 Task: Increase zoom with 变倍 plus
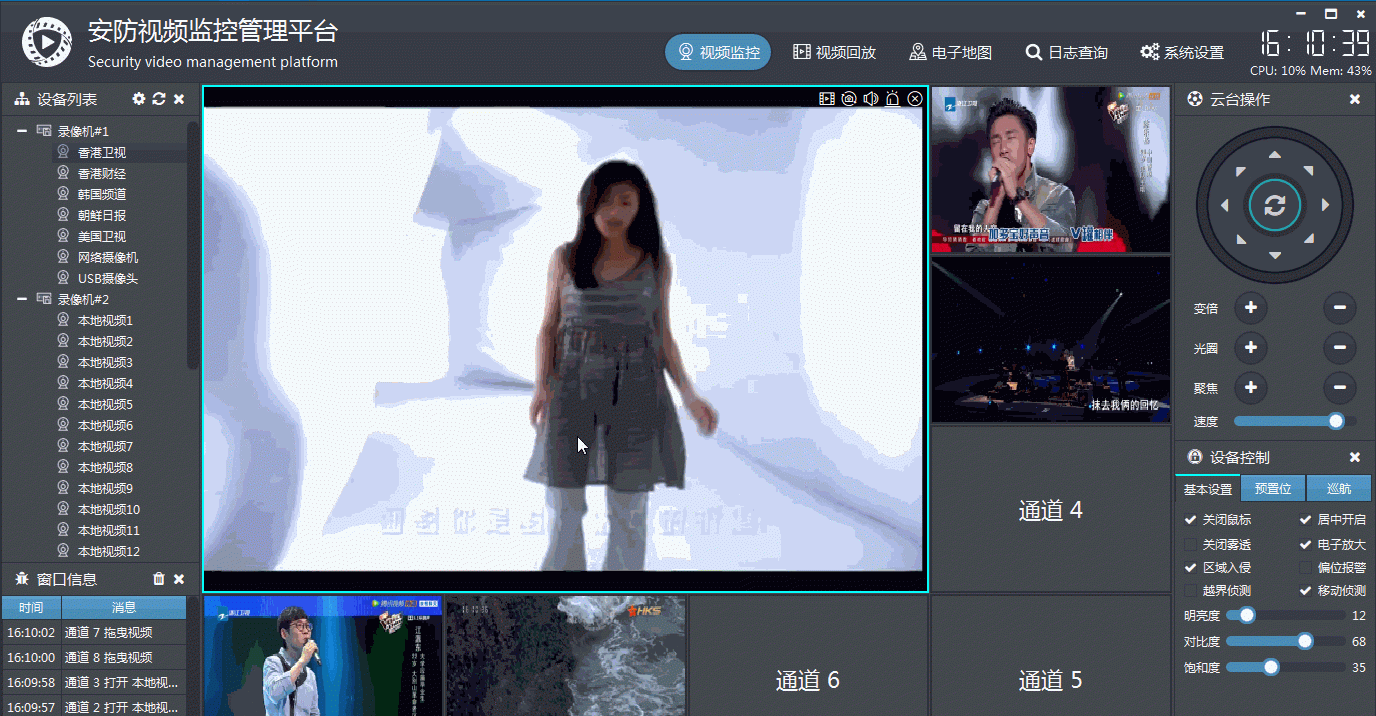point(1251,307)
